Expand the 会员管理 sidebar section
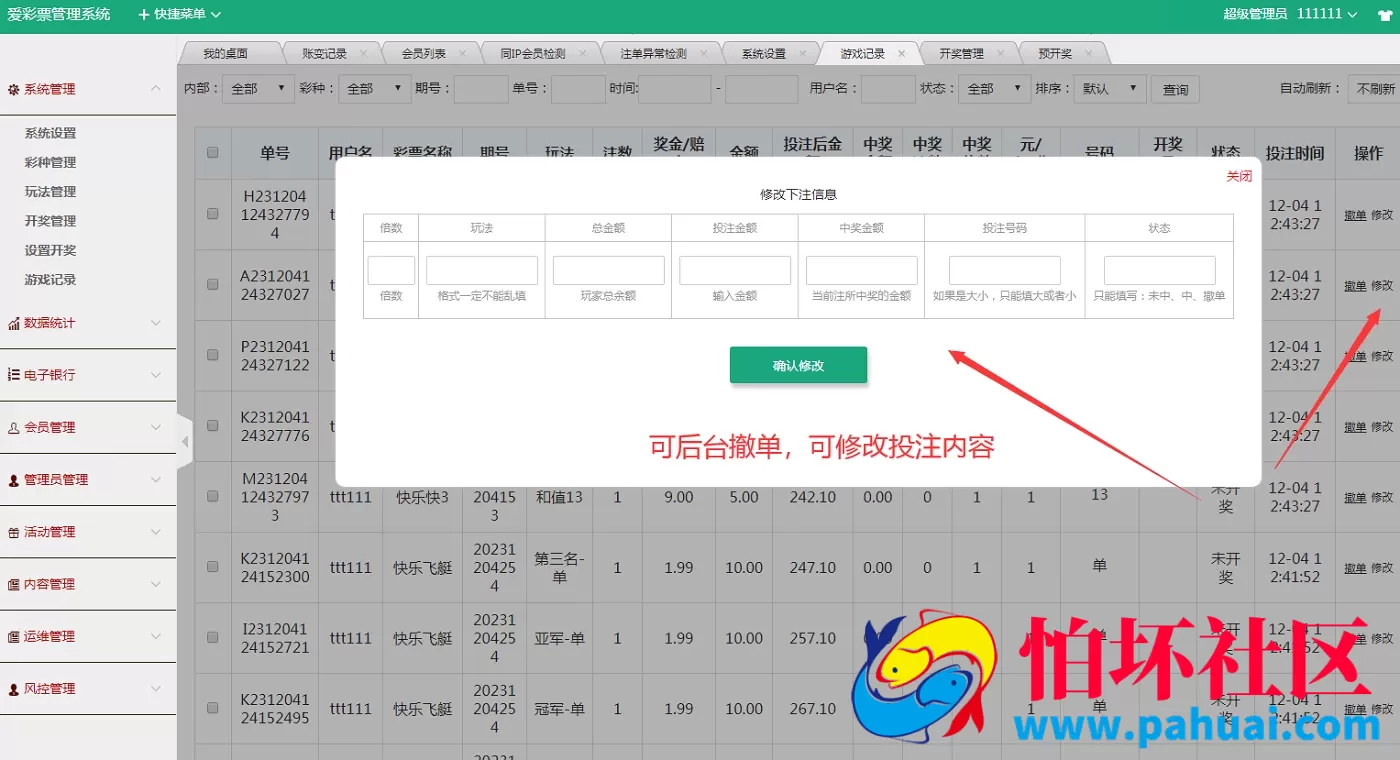Viewport: 1400px width, 760px height. click(87, 427)
